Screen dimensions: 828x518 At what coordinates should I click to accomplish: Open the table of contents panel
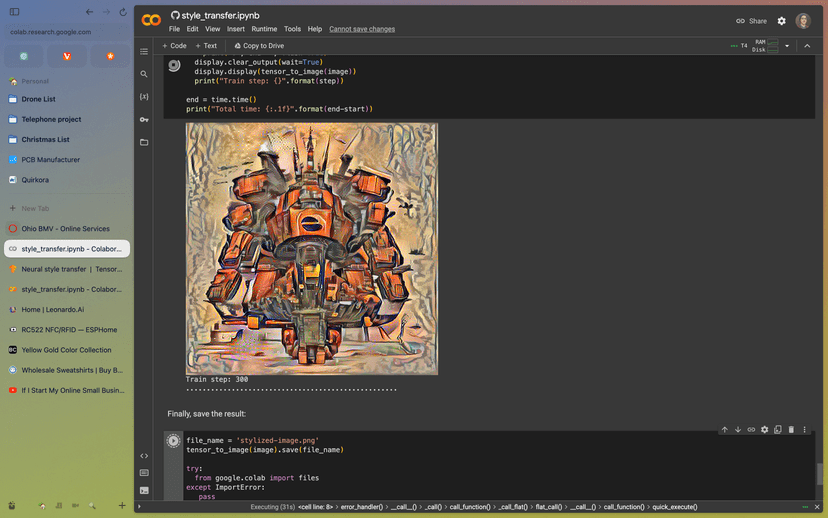point(144,51)
